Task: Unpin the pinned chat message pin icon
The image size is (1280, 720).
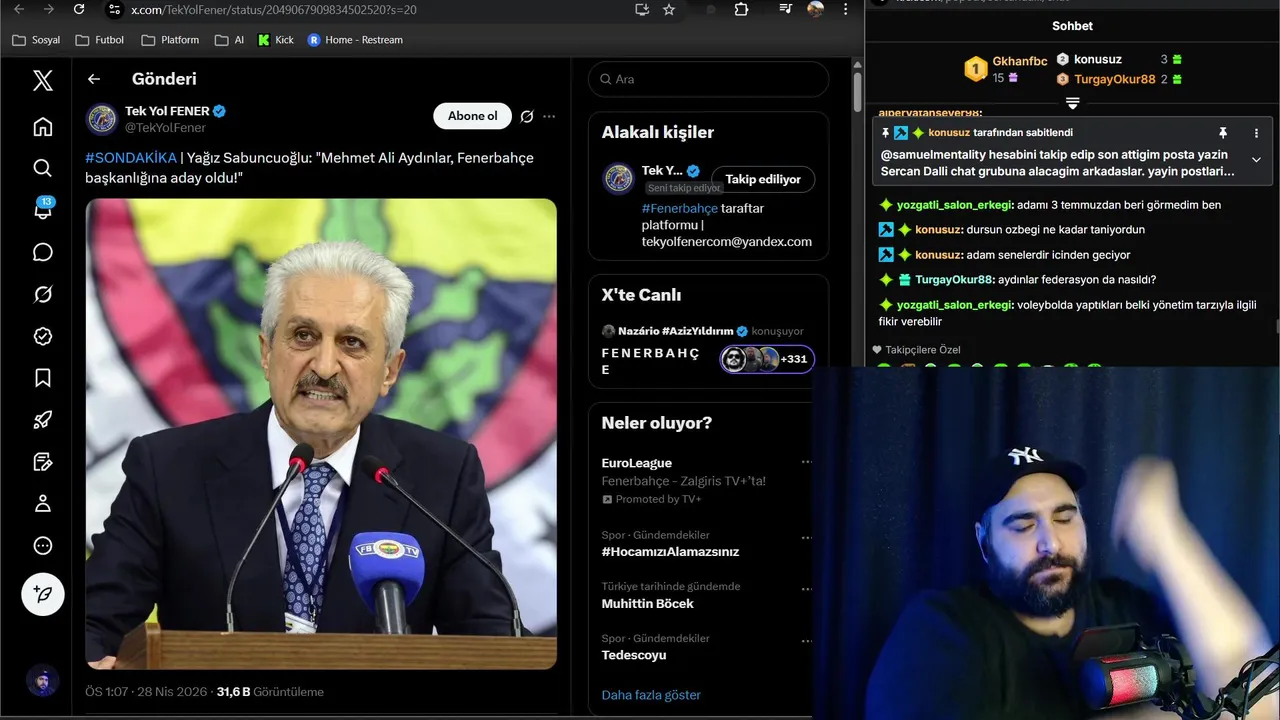Action: point(1222,133)
